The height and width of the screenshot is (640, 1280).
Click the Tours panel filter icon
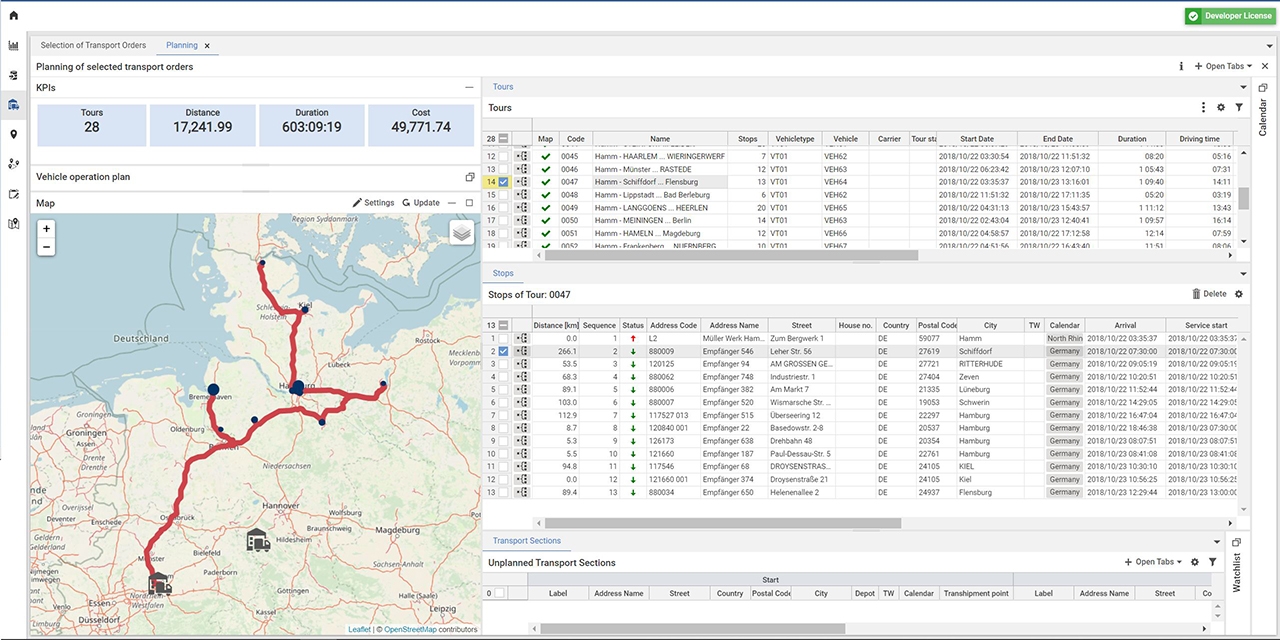coord(1239,108)
